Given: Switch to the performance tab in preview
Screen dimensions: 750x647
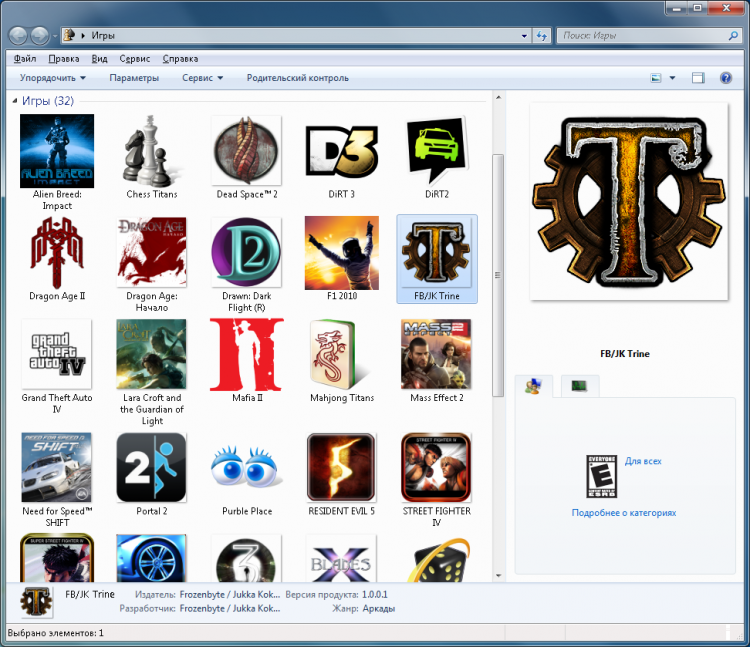Looking at the screenshot, I should click(x=580, y=386).
